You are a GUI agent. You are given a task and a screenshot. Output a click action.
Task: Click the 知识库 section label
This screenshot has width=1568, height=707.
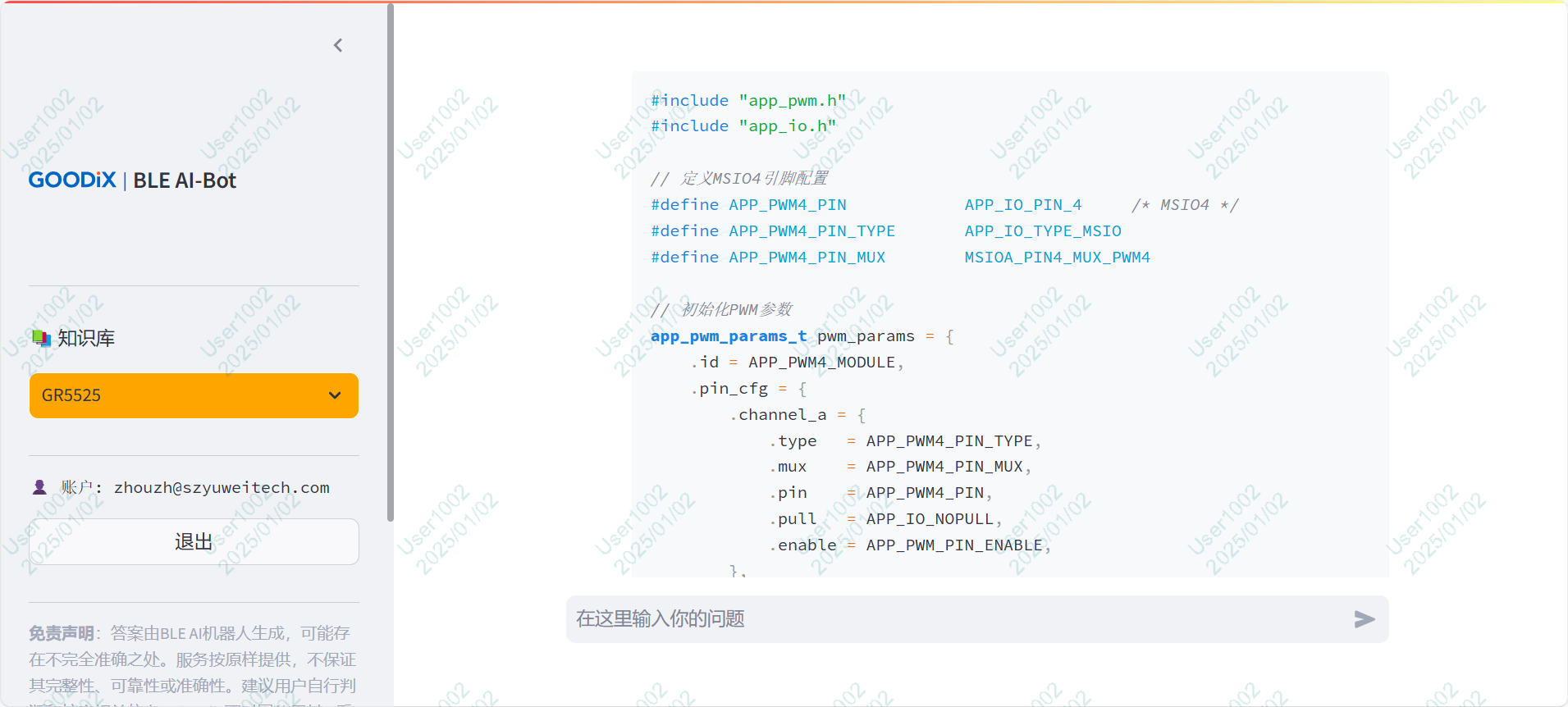(x=86, y=338)
